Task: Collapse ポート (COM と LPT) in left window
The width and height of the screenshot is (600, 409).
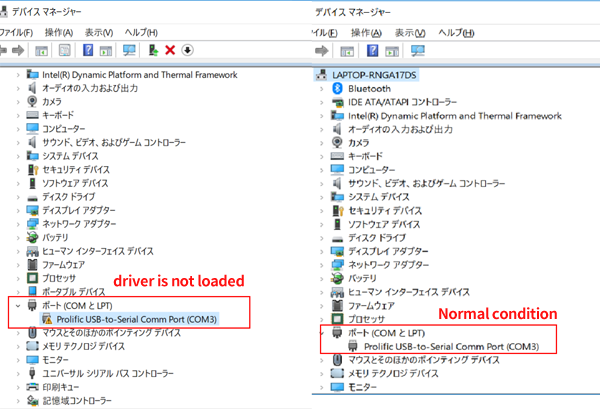Action: click(x=18, y=305)
